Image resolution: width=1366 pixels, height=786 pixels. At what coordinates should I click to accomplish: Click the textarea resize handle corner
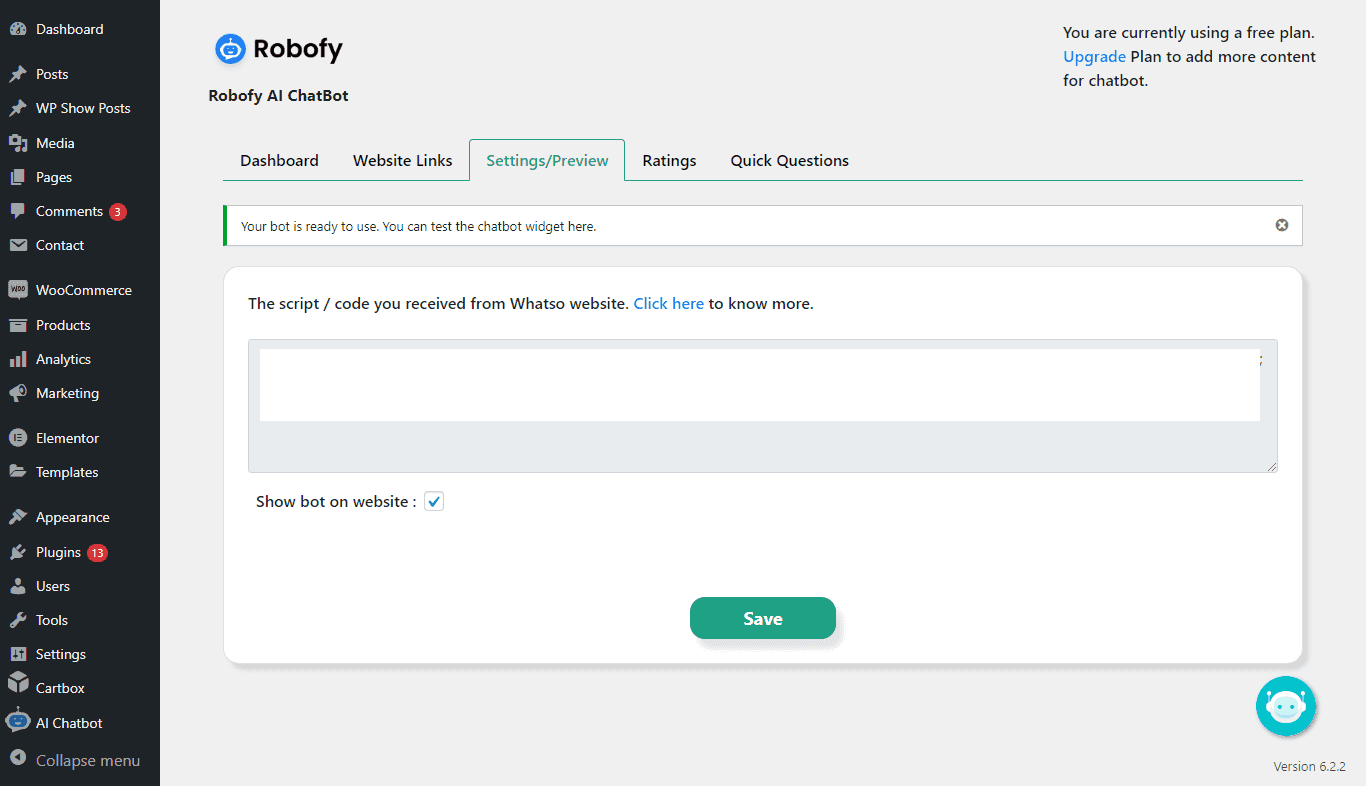1272,467
